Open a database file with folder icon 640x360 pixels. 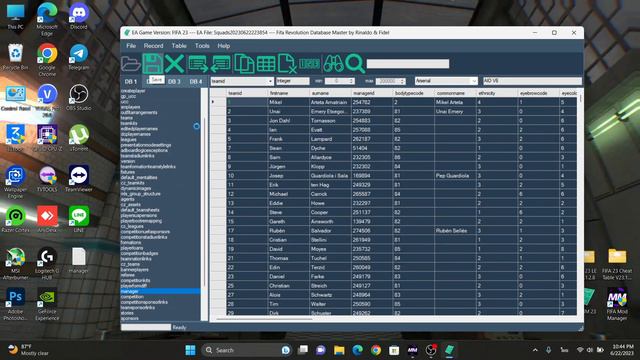click(x=131, y=64)
